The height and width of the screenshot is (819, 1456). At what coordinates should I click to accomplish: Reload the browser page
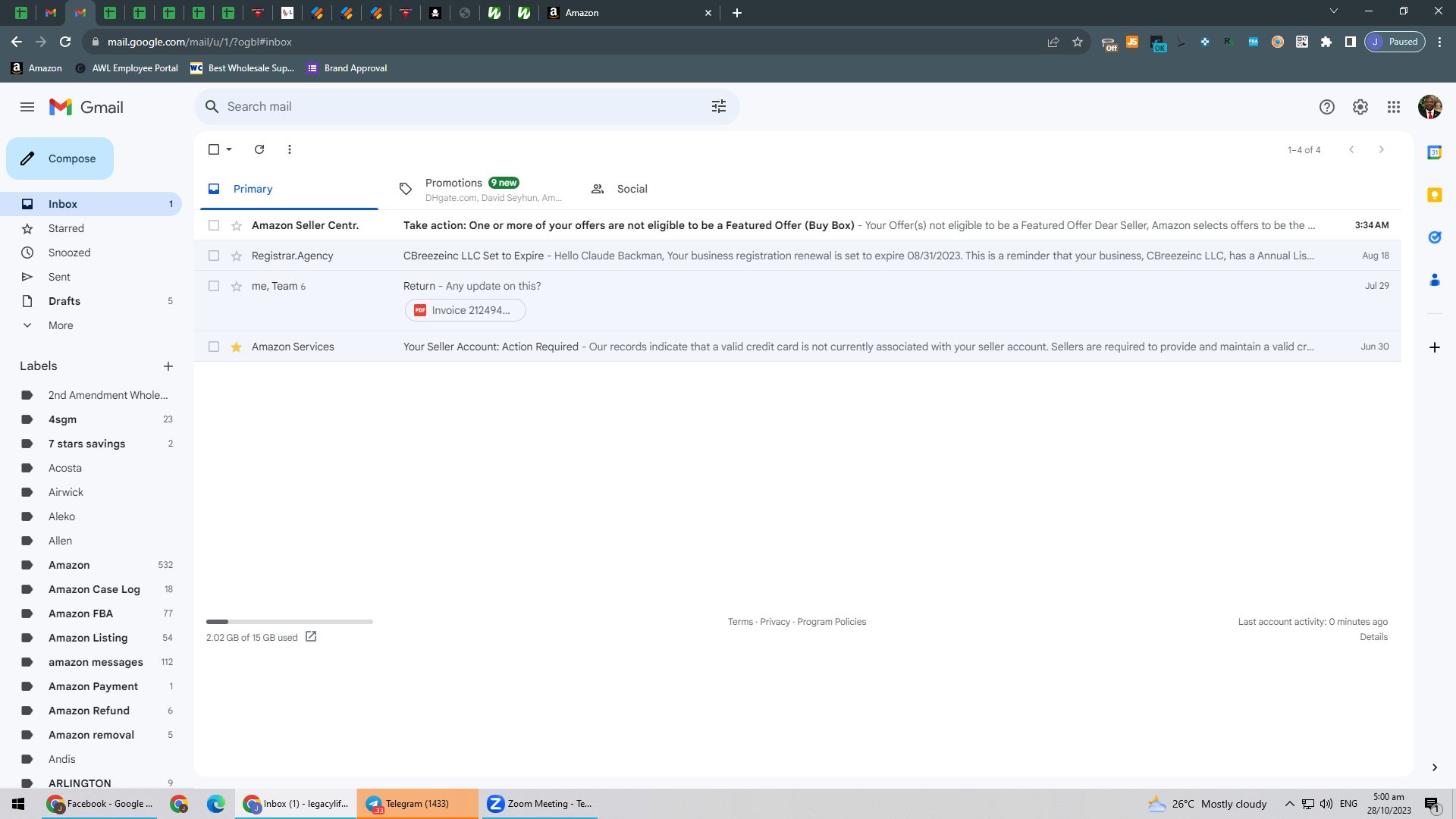65,42
